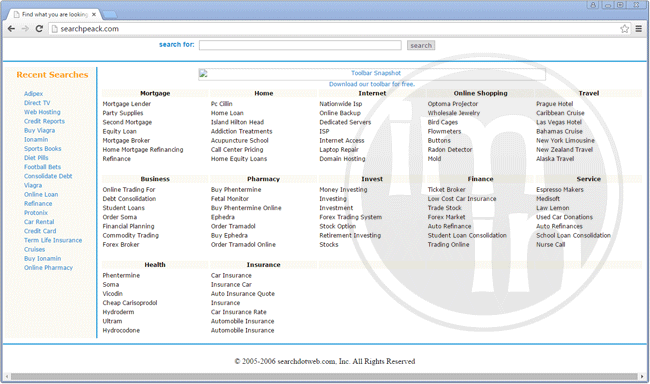This screenshot has height=384, width=650.
Task: Bookmark the page with the star icon
Action: pyautogui.click(x=625, y=29)
